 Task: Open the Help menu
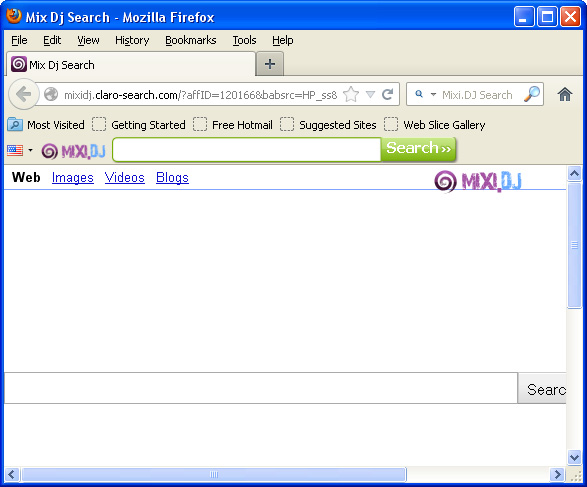(283, 40)
